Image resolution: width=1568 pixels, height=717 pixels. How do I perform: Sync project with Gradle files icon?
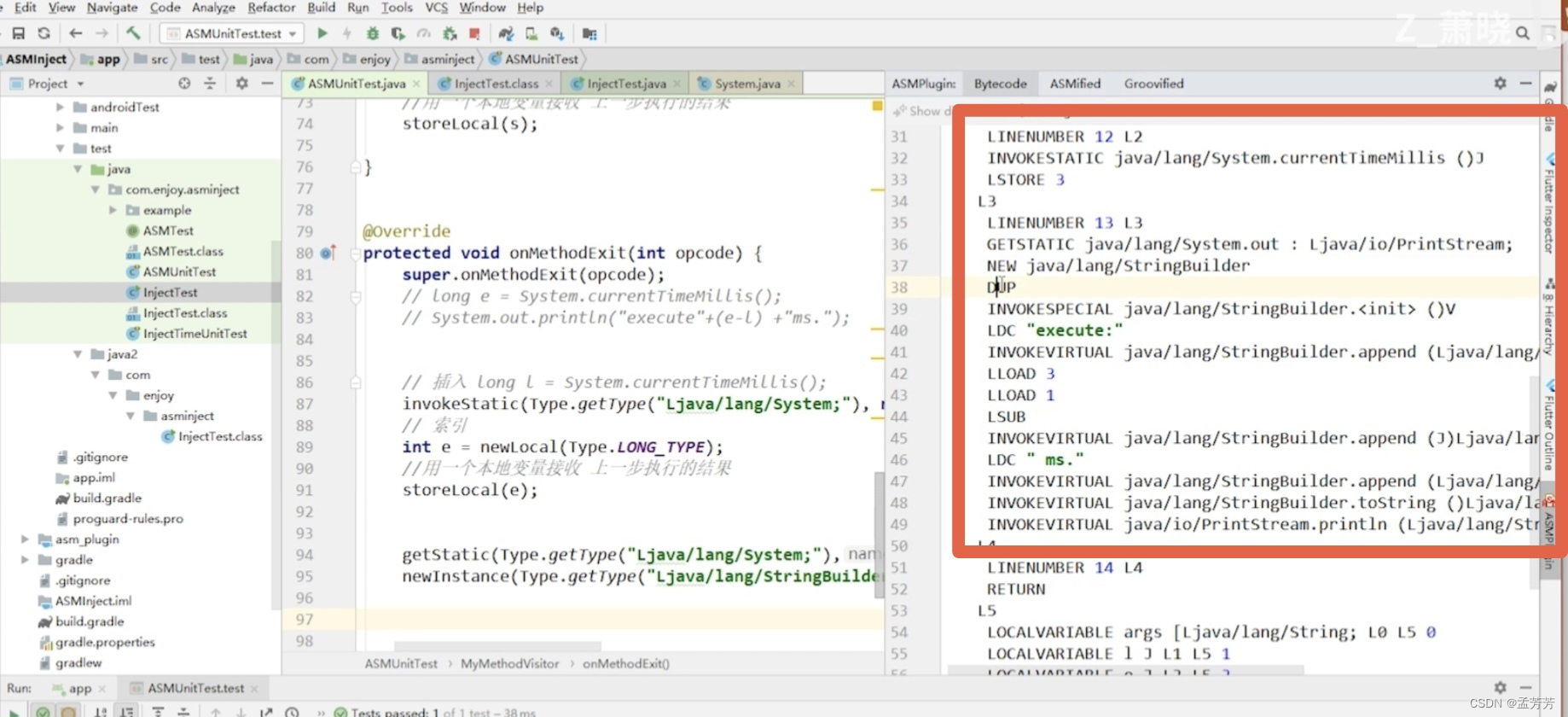pos(506,33)
